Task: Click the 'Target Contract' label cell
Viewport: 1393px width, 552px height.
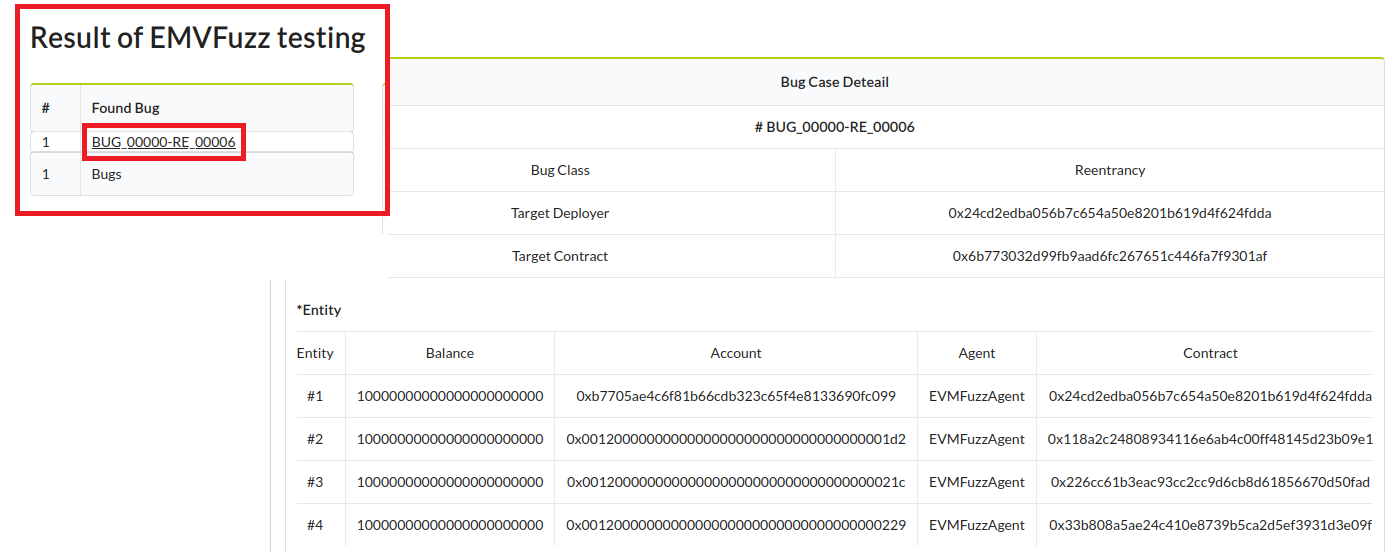Action: point(560,256)
